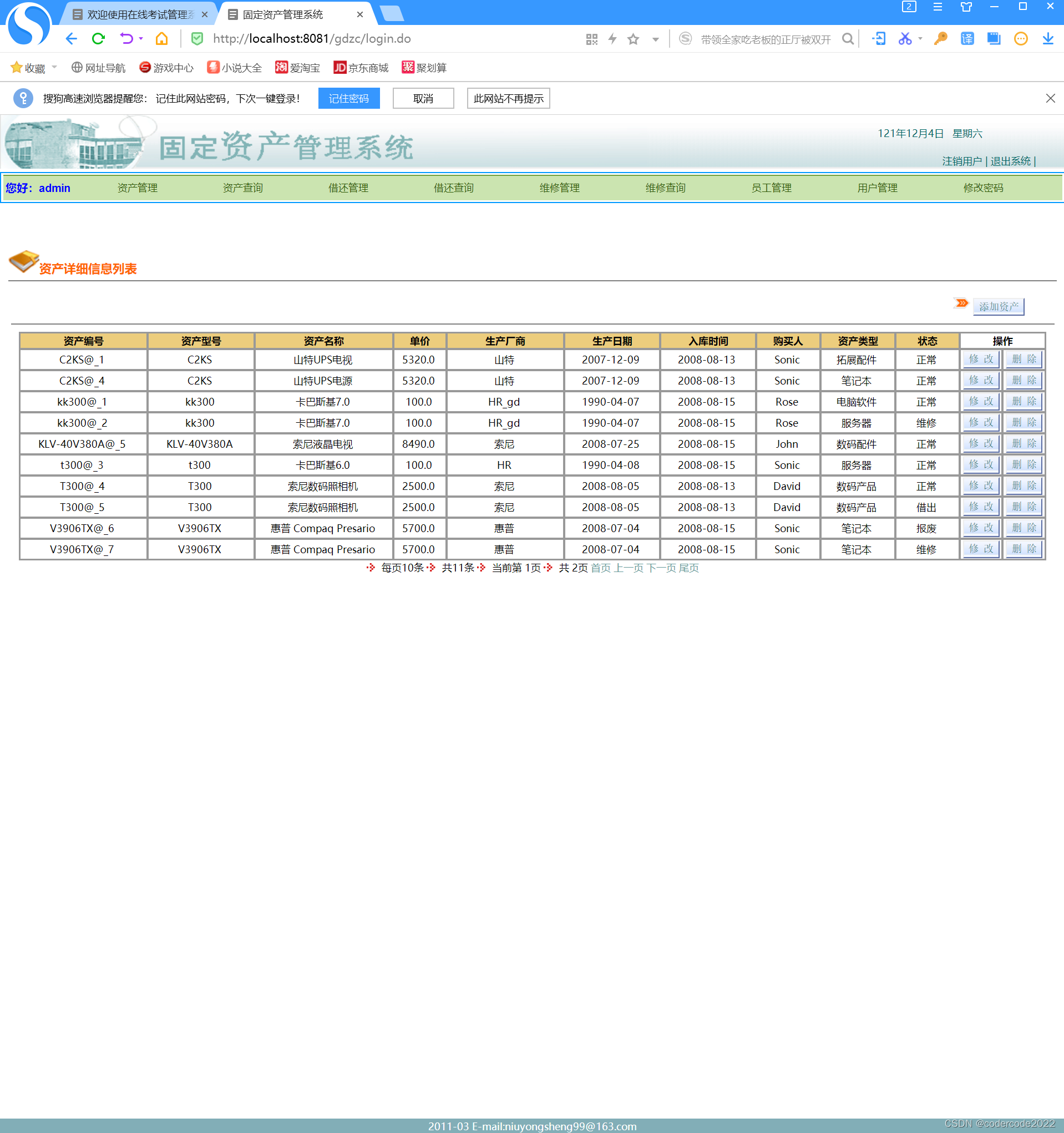Reload the page with the refresh icon
This screenshot has height=1133, width=1064.
(99, 39)
